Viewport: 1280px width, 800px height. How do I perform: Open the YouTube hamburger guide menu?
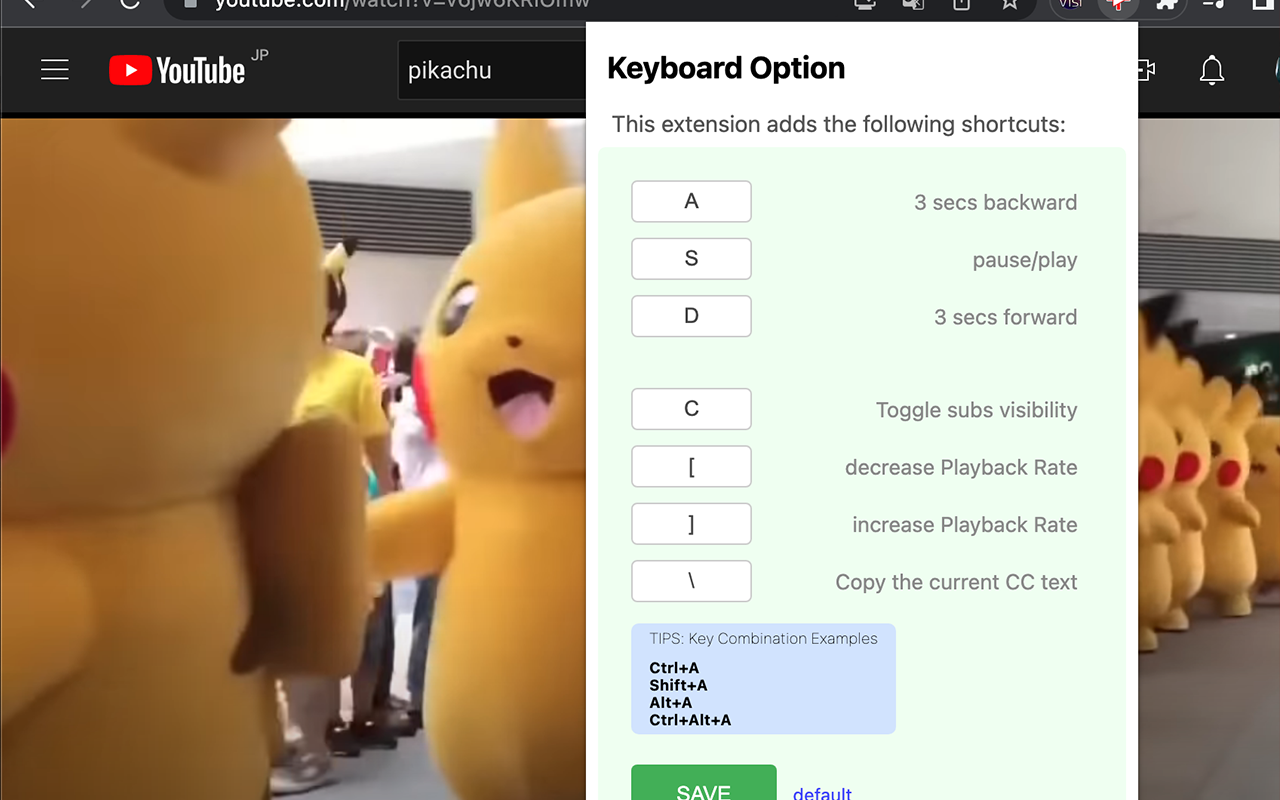tap(55, 70)
